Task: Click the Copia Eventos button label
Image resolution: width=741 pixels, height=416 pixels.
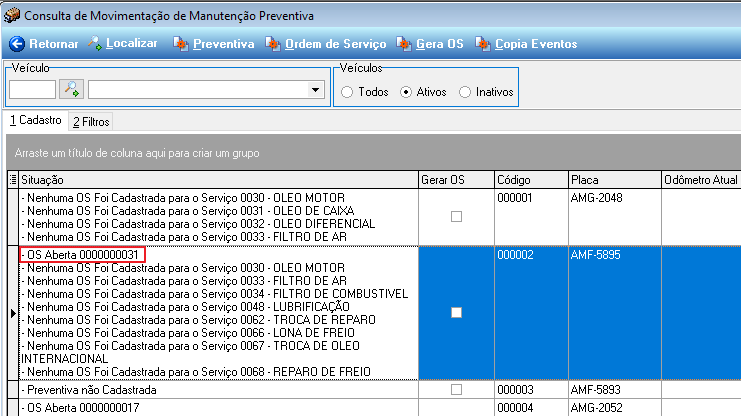Action: click(x=536, y=44)
